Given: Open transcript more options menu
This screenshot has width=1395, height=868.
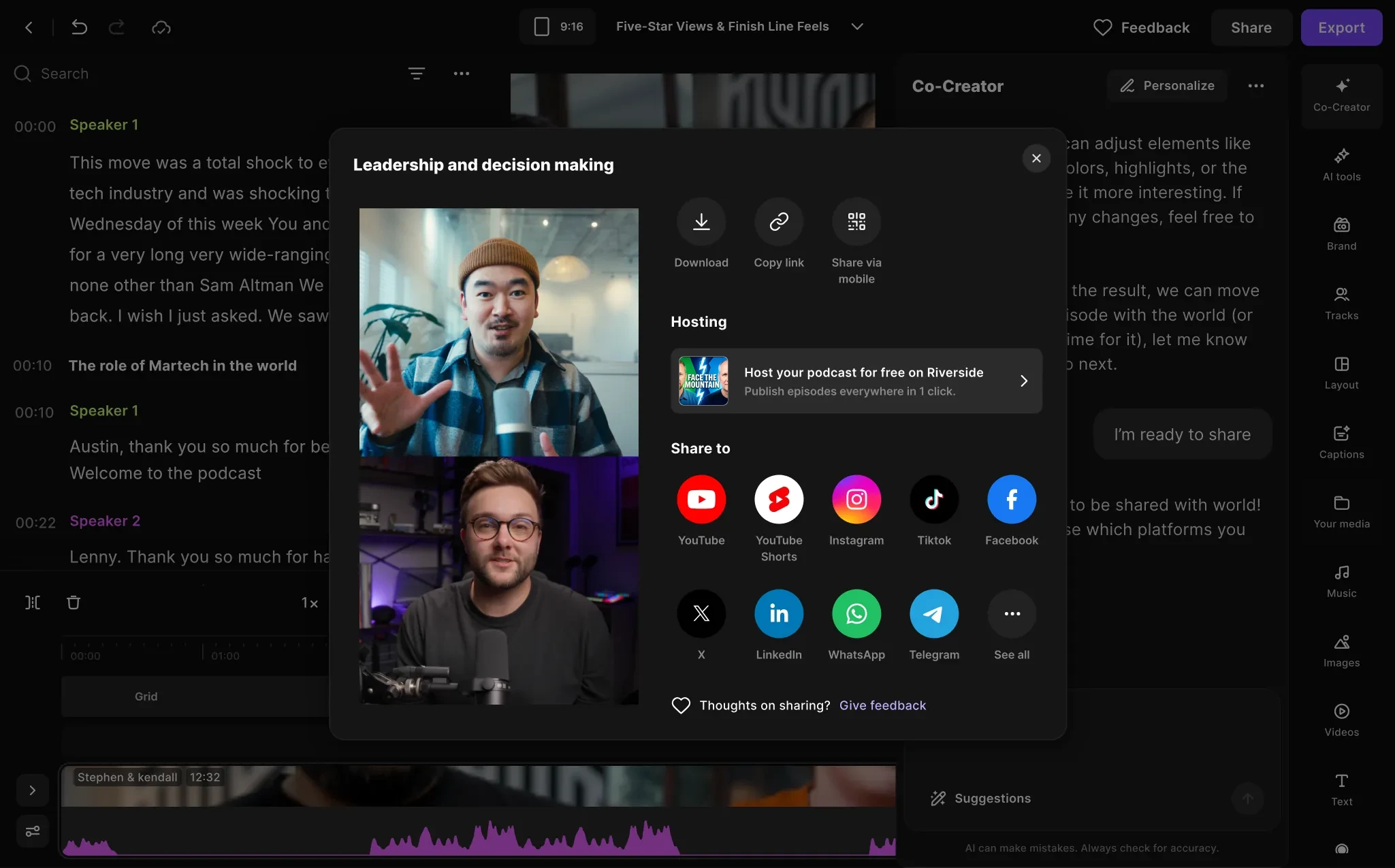Looking at the screenshot, I should pos(462,74).
